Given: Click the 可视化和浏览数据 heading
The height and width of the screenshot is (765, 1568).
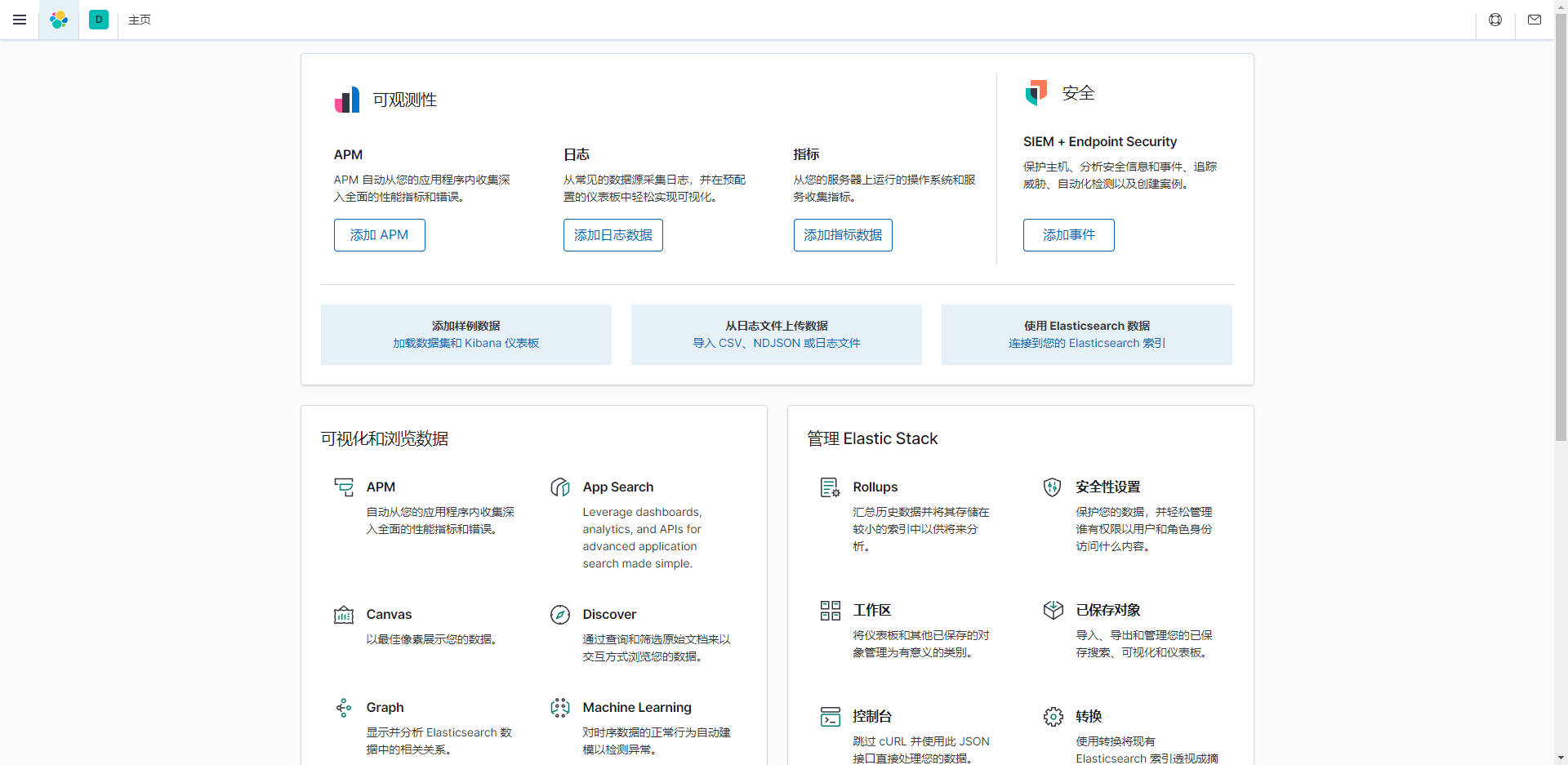Looking at the screenshot, I should (385, 439).
